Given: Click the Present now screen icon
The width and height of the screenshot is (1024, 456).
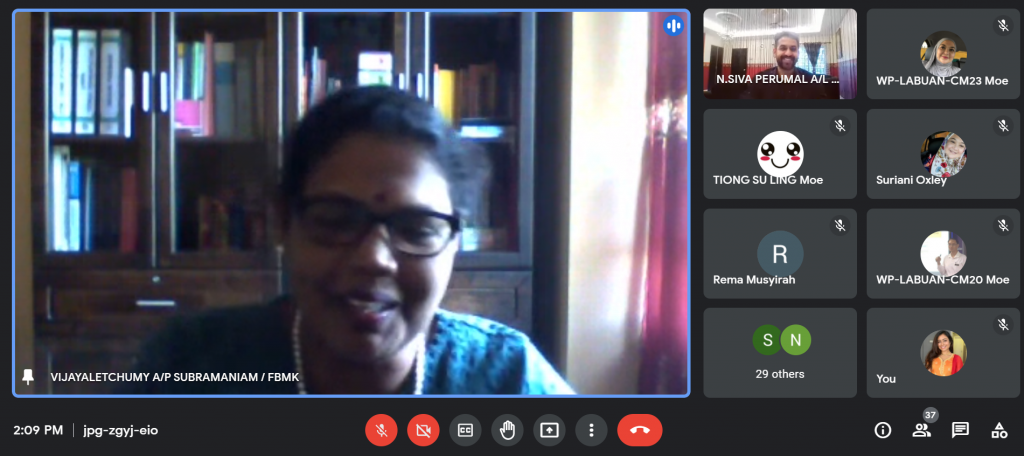Looking at the screenshot, I should point(549,430).
